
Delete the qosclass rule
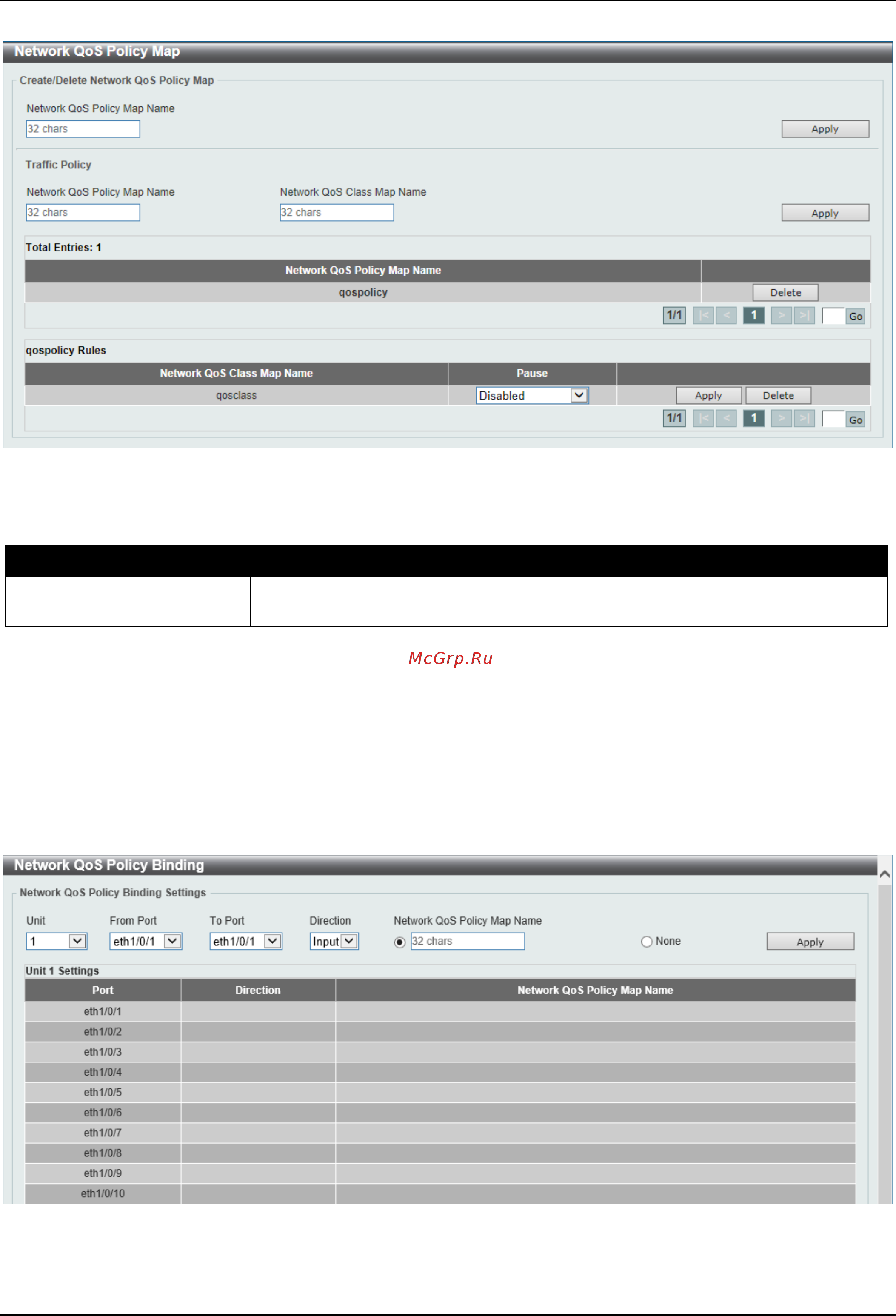778,396
